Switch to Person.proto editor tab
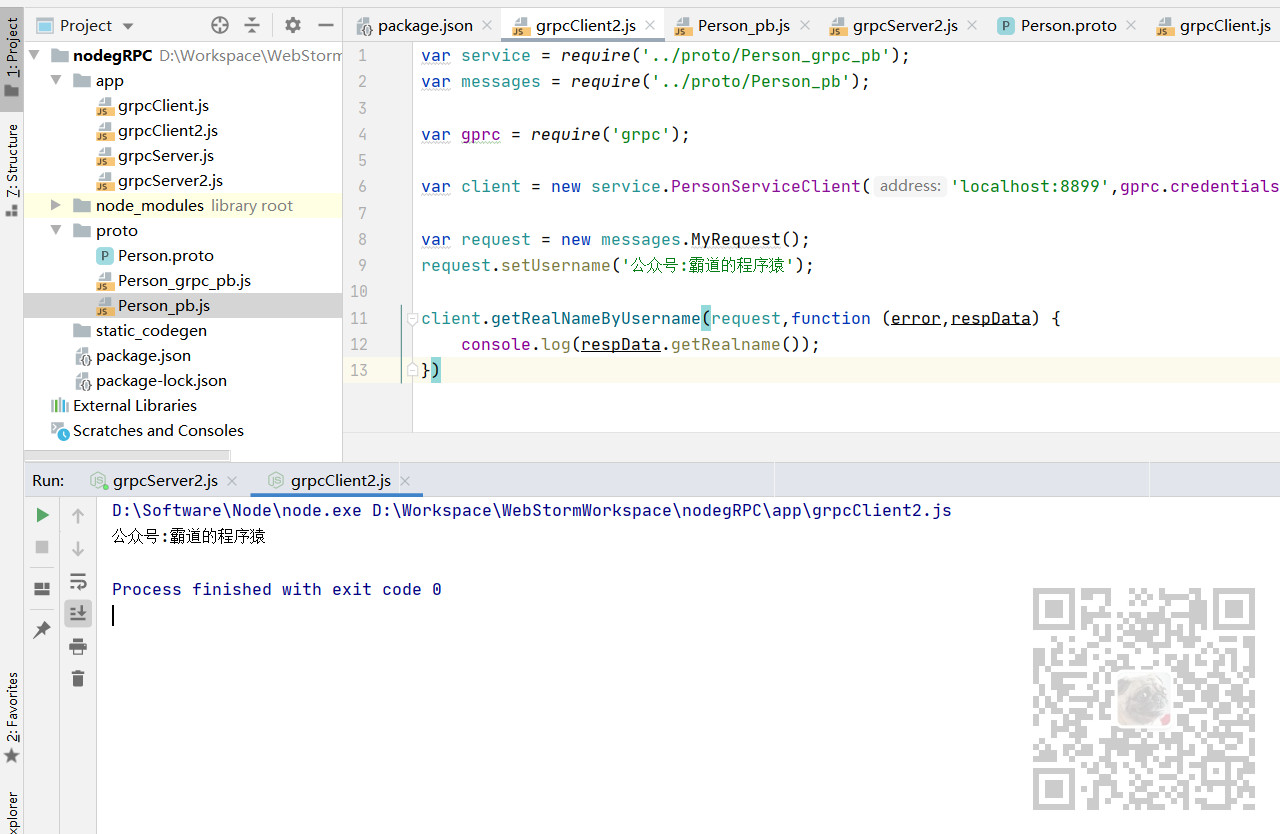Screen dimensions: 1280x834 click(1068, 25)
